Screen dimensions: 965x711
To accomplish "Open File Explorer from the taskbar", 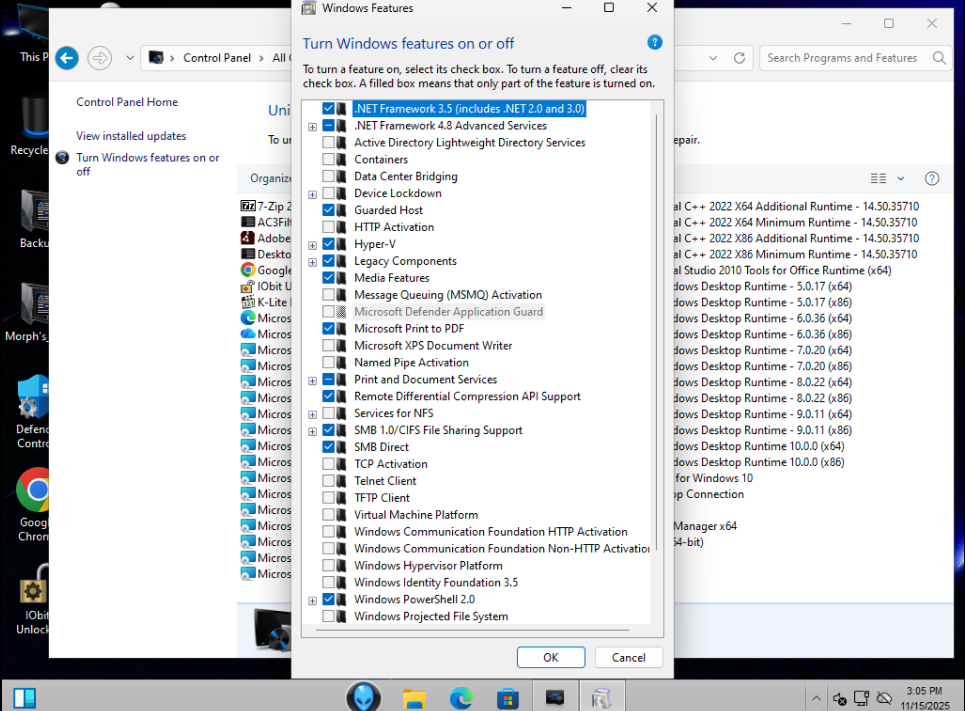I will [415, 697].
